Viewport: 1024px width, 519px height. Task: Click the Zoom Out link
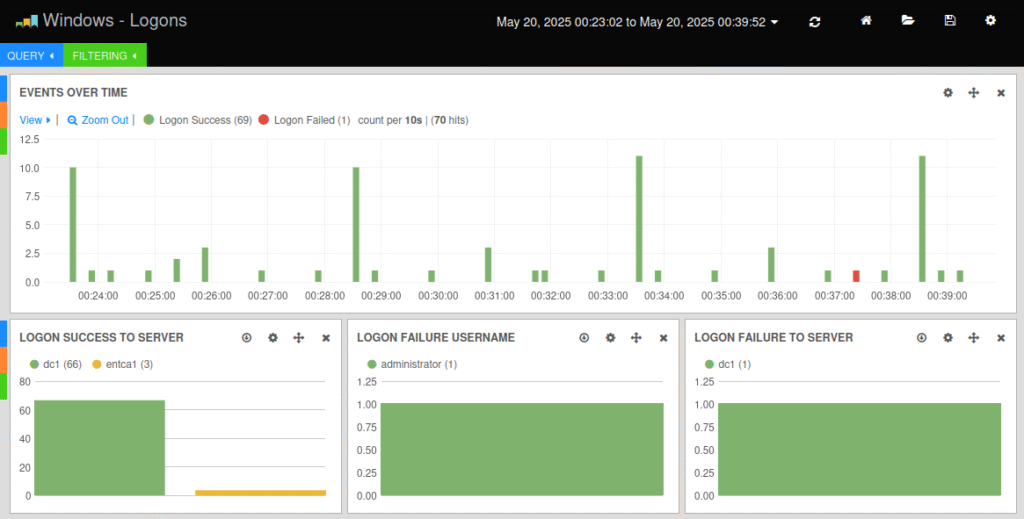pos(98,120)
